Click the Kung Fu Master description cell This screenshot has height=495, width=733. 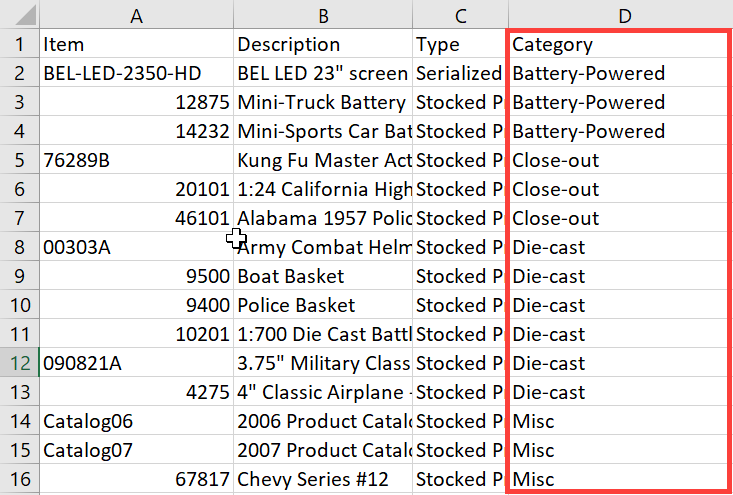322,160
